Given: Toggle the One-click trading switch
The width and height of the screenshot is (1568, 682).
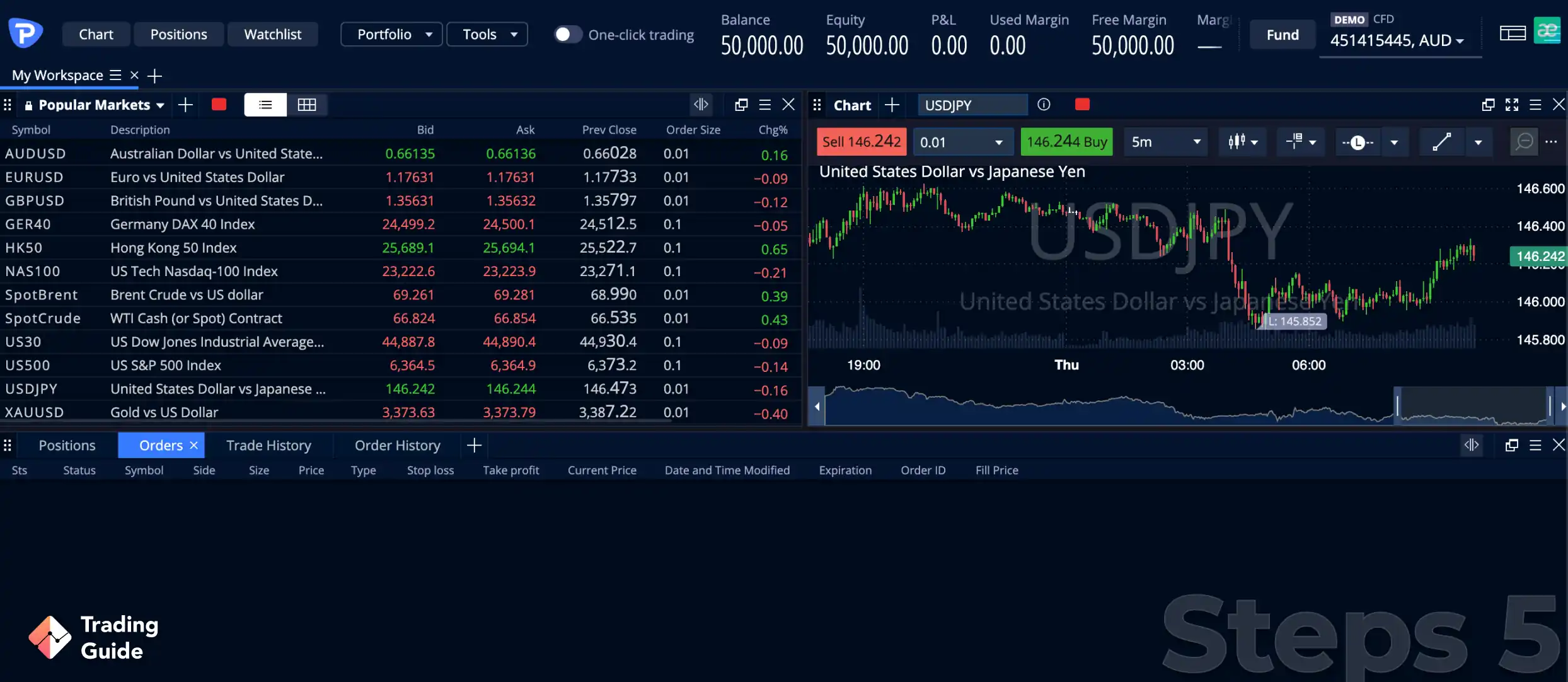Looking at the screenshot, I should (567, 35).
